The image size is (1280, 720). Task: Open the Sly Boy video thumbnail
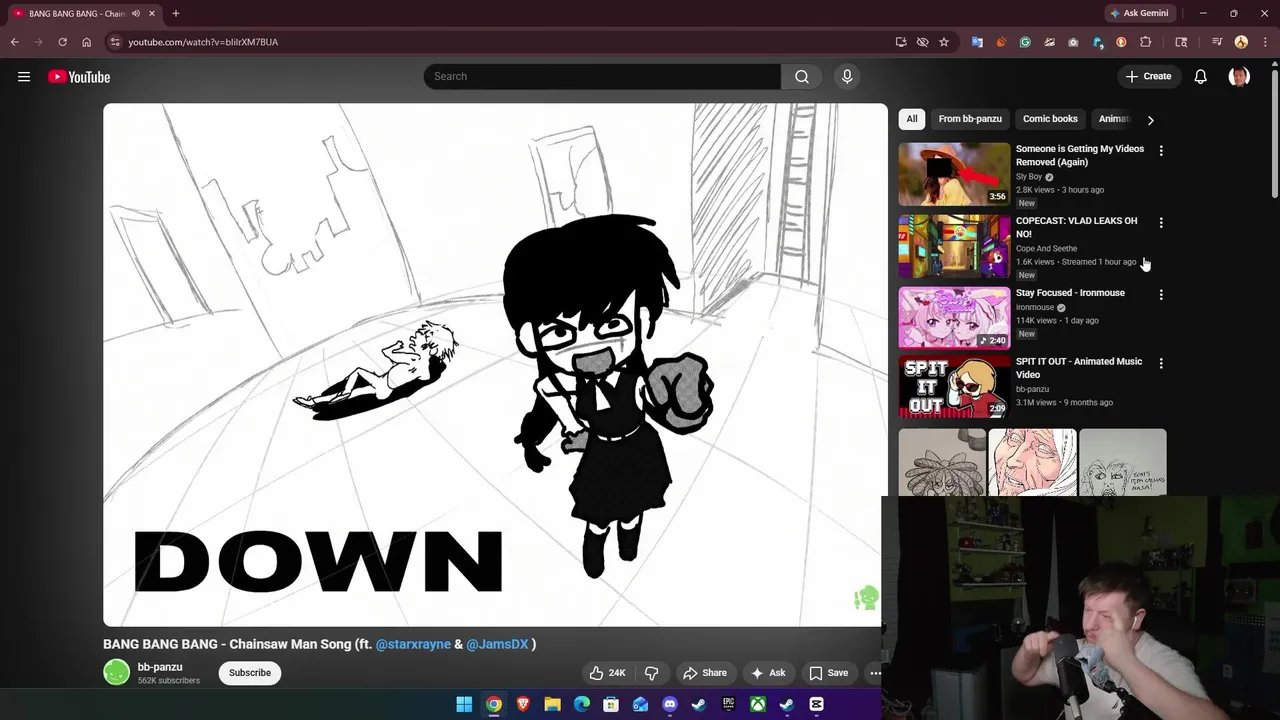[954, 174]
